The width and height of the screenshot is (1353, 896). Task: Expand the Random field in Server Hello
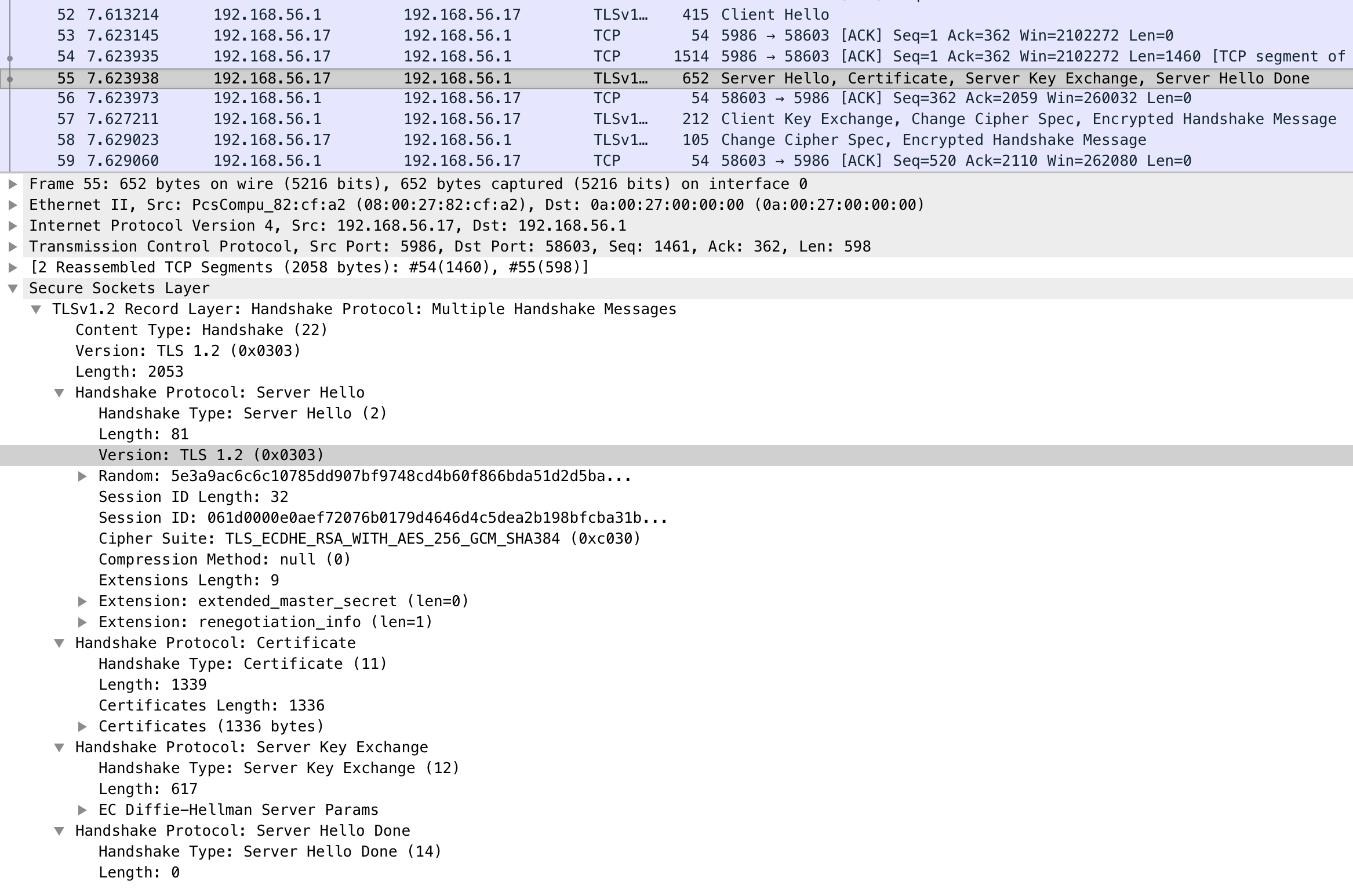81,476
